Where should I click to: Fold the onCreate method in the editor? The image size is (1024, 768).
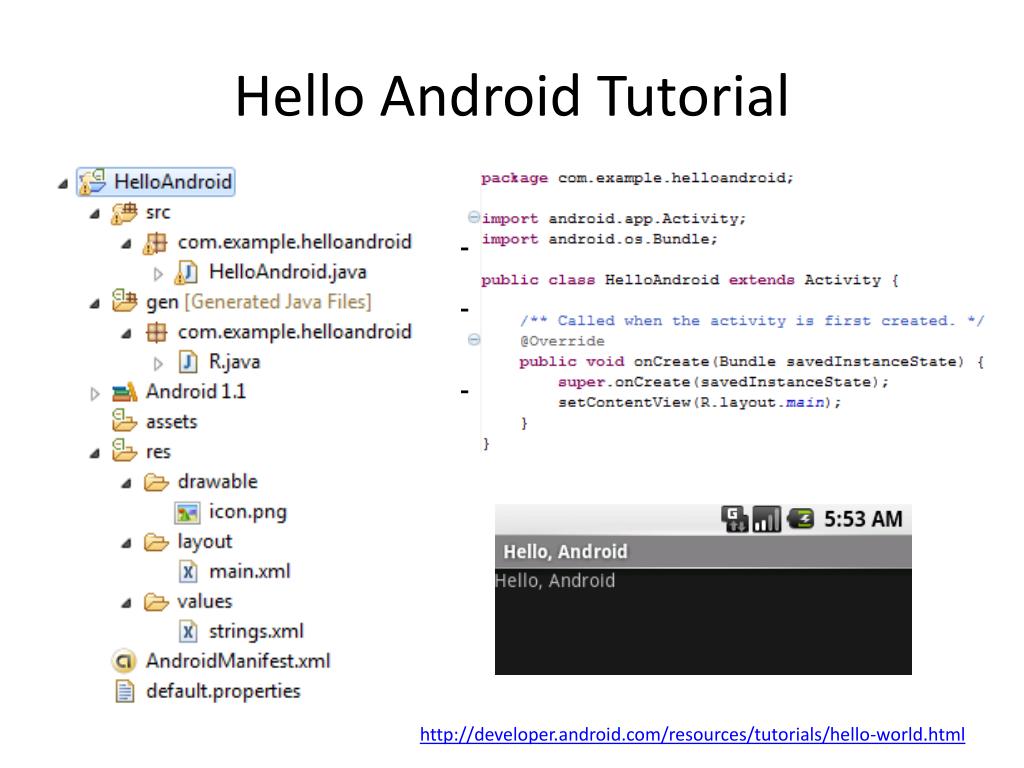click(x=474, y=340)
